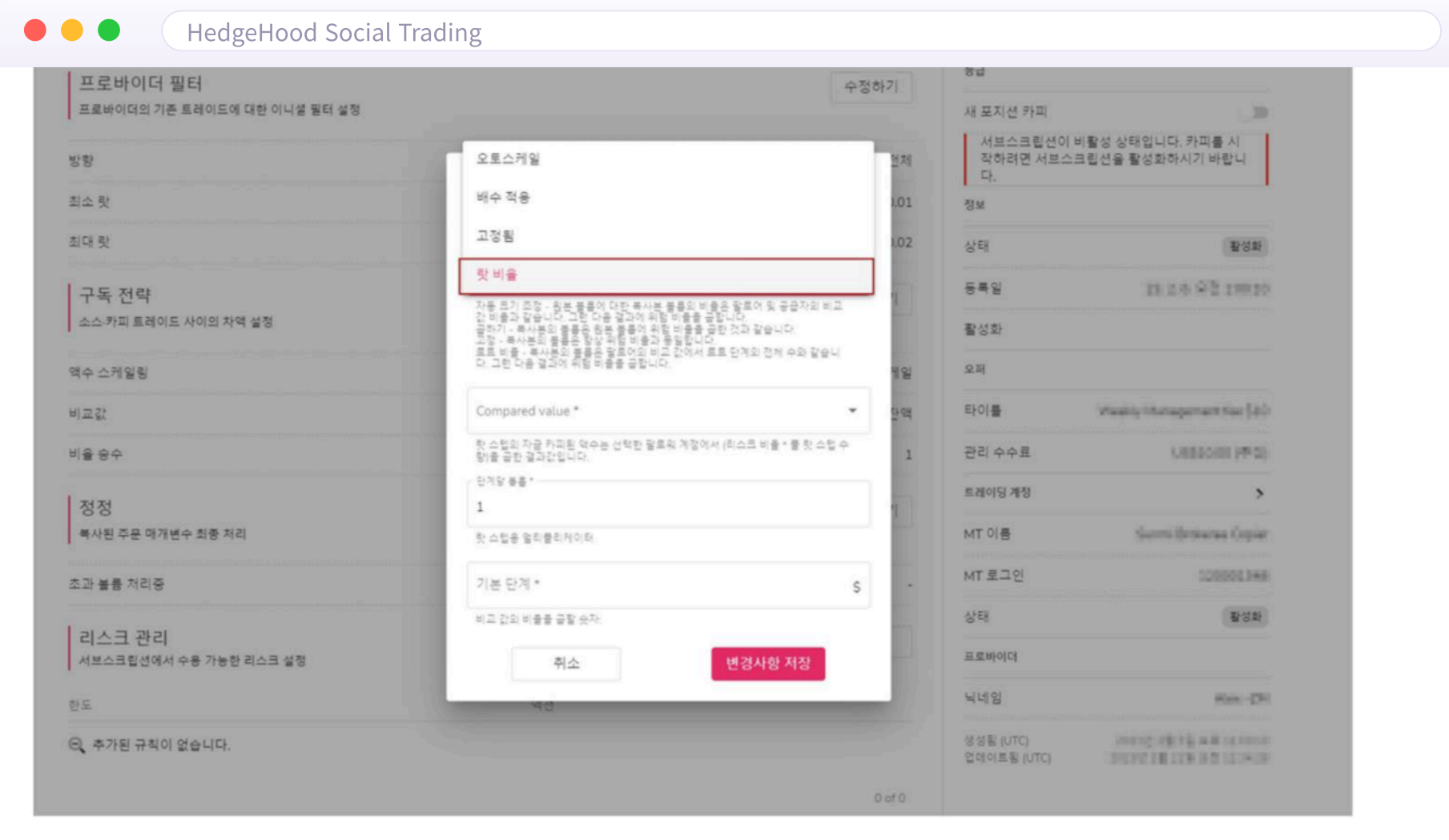Click the 구독 전략 section heading

(115, 295)
